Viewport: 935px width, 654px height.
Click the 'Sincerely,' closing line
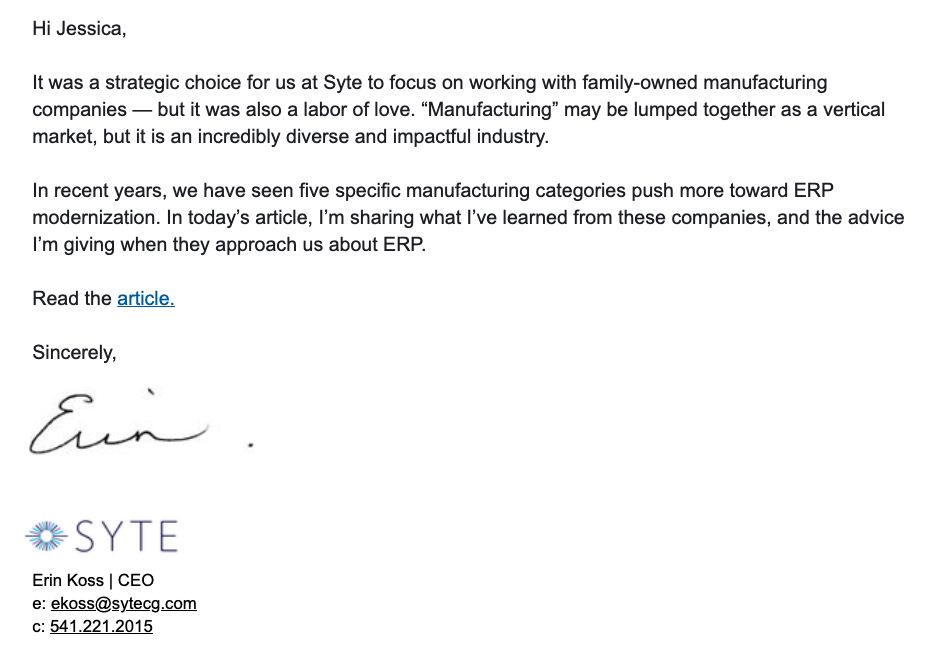pos(75,352)
